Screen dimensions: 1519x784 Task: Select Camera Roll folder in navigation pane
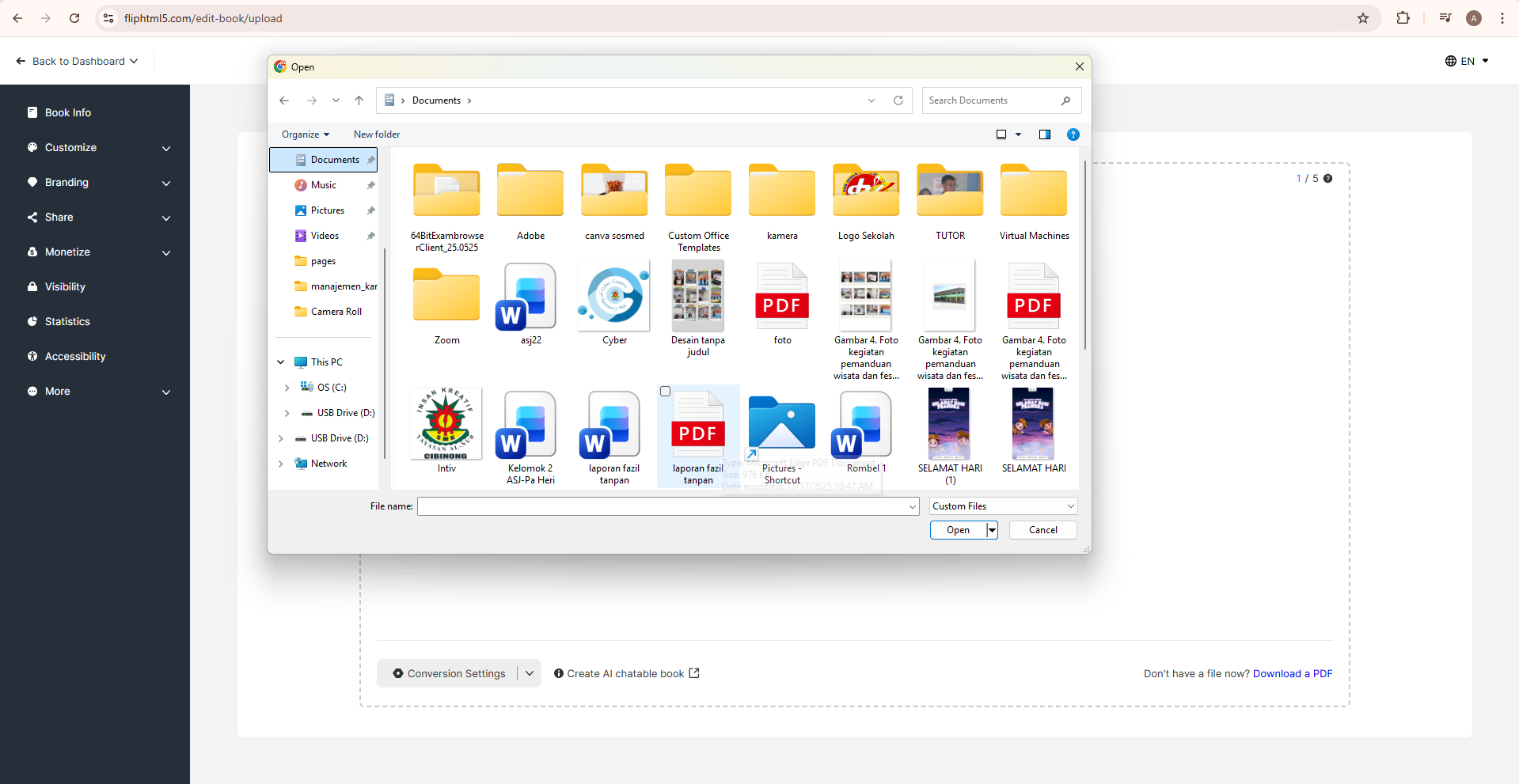(327, 312)
